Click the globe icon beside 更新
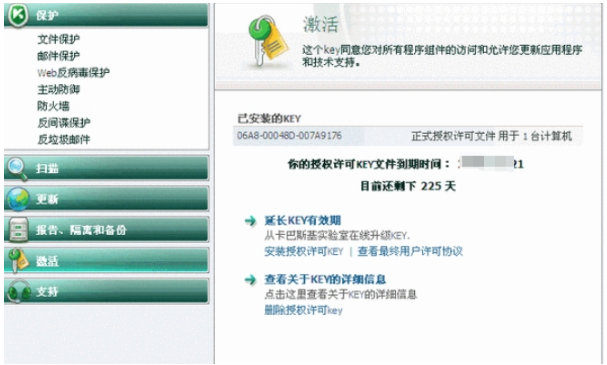The image size is (607, 365). click(18, 199)
